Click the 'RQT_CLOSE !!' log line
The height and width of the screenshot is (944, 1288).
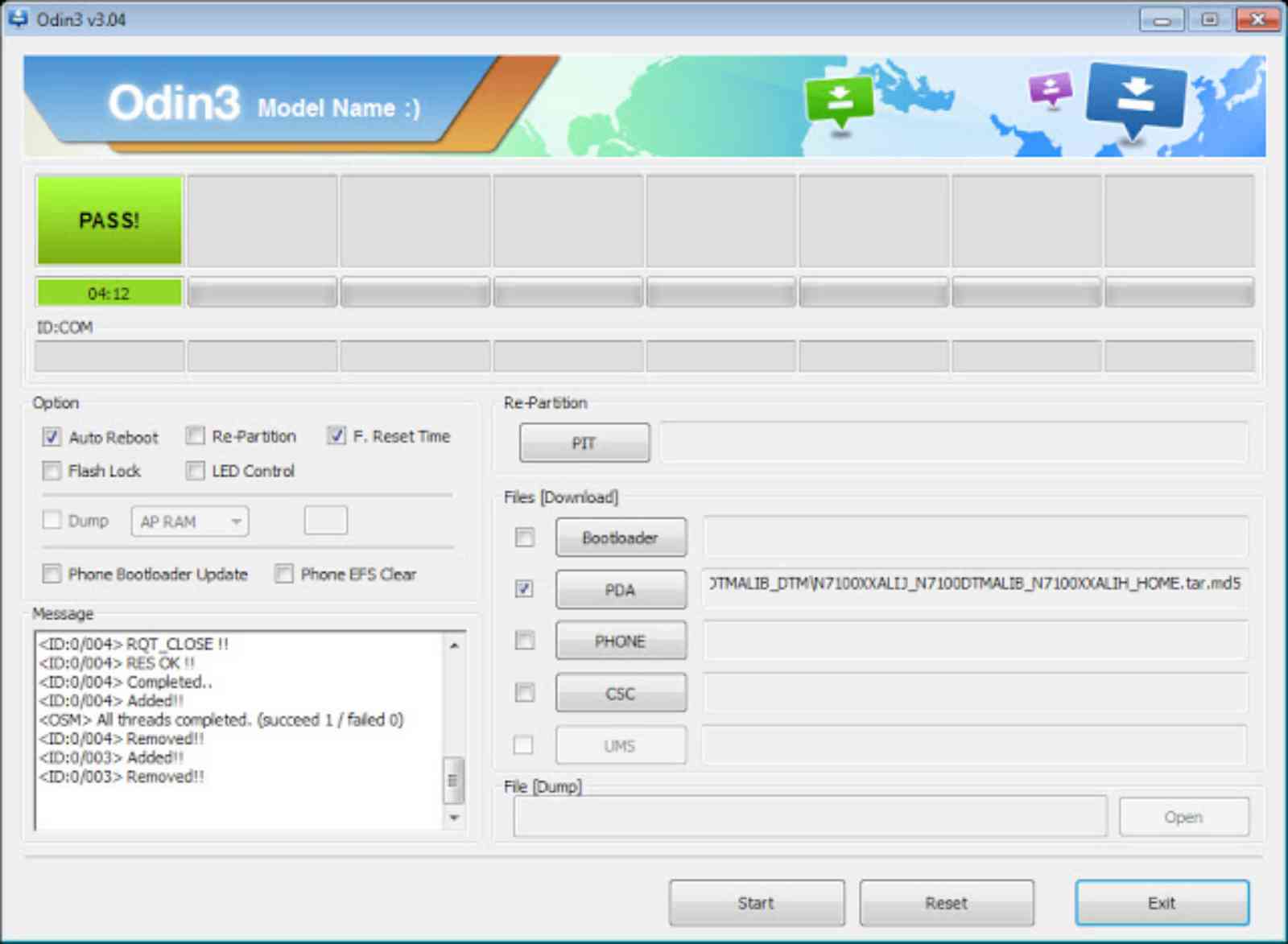click(134, 644)
